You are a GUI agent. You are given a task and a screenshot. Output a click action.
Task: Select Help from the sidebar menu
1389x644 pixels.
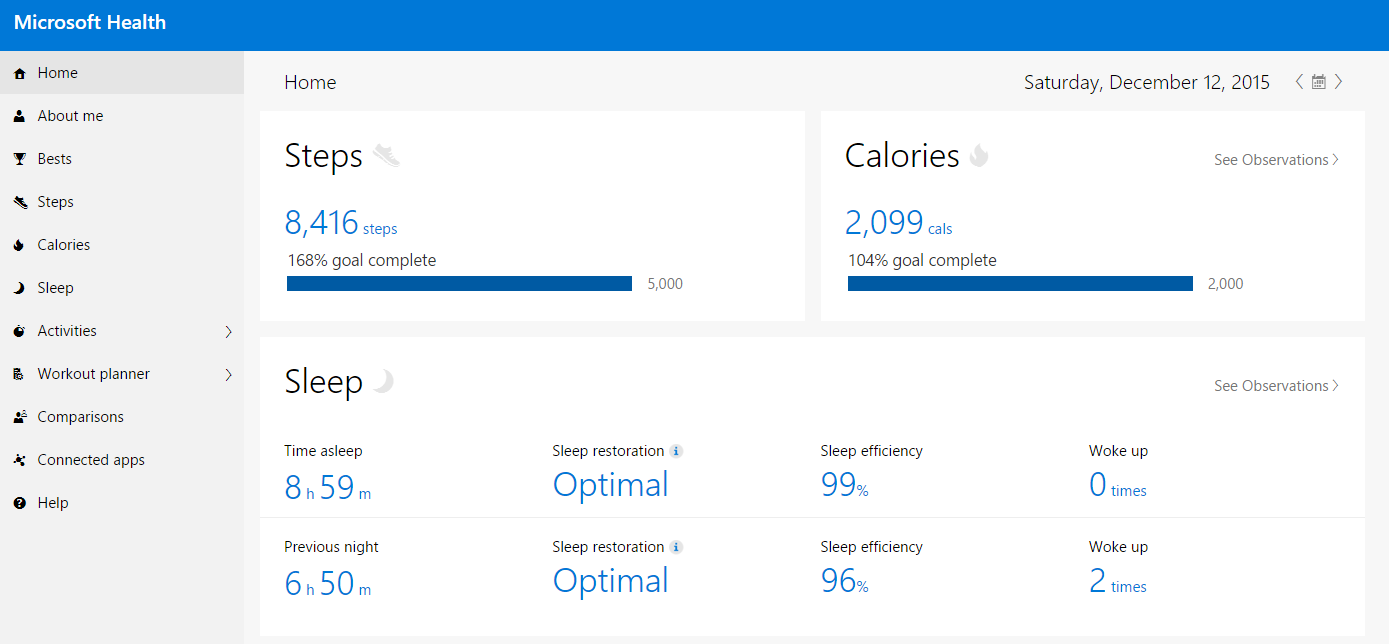coord(52,502)
